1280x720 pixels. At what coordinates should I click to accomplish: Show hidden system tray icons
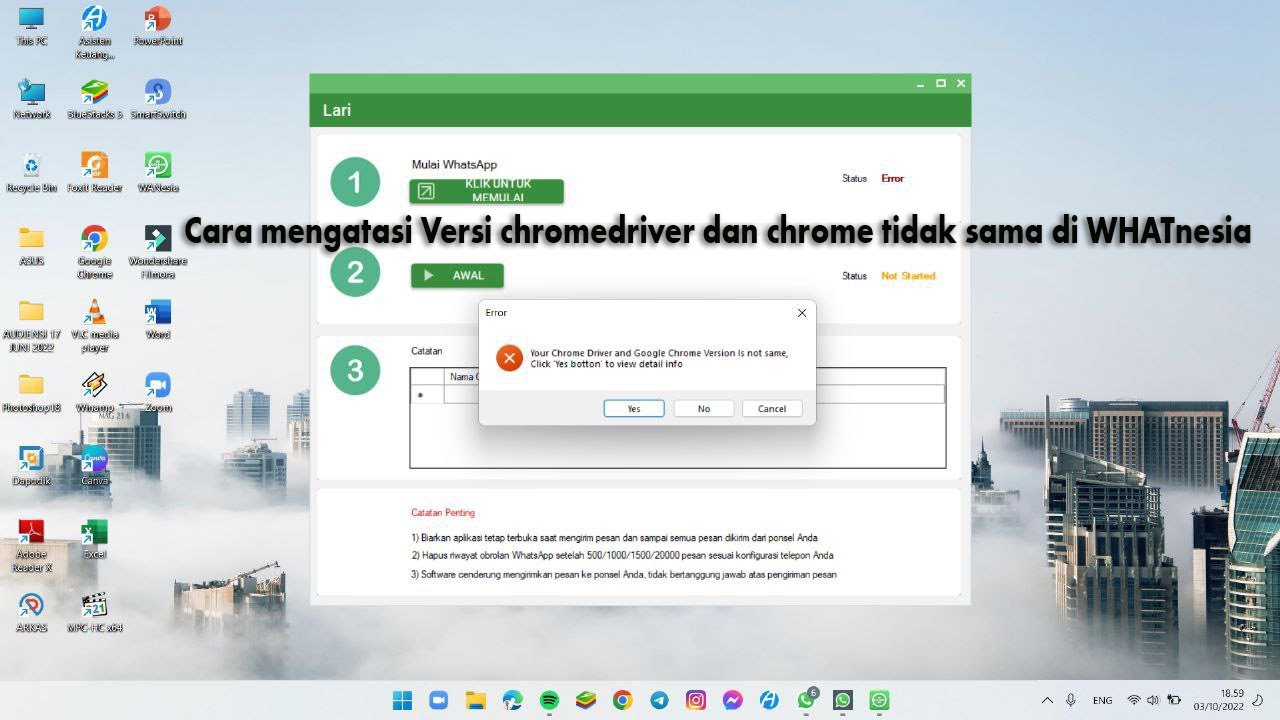1047,700
